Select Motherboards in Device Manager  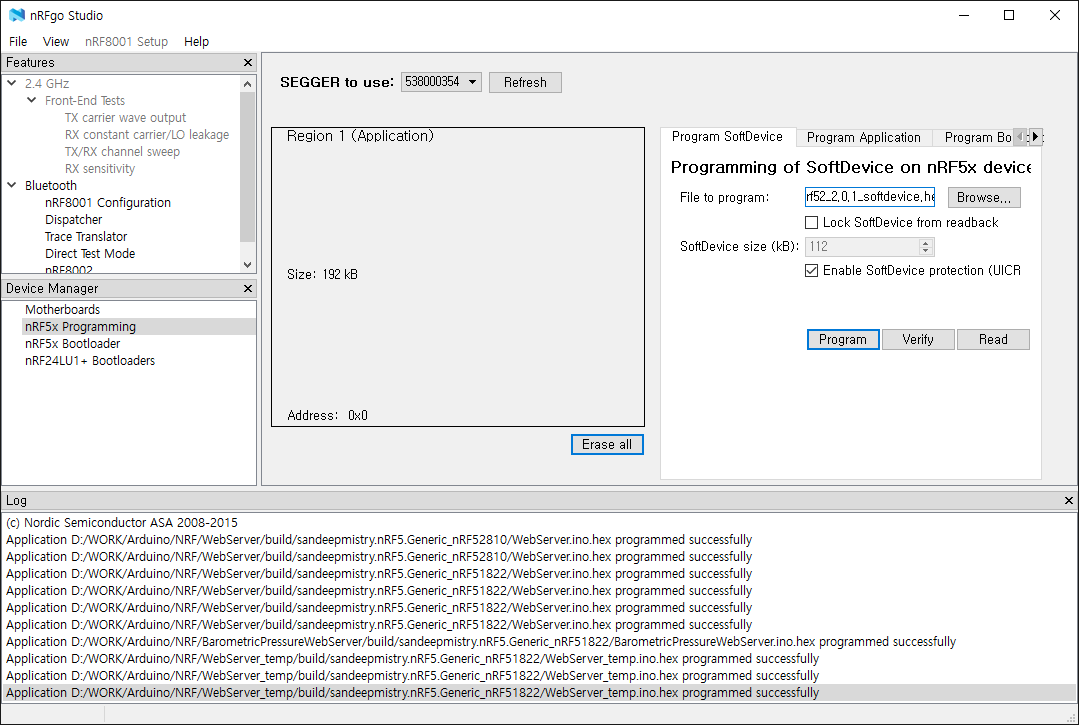pos(63,310)
